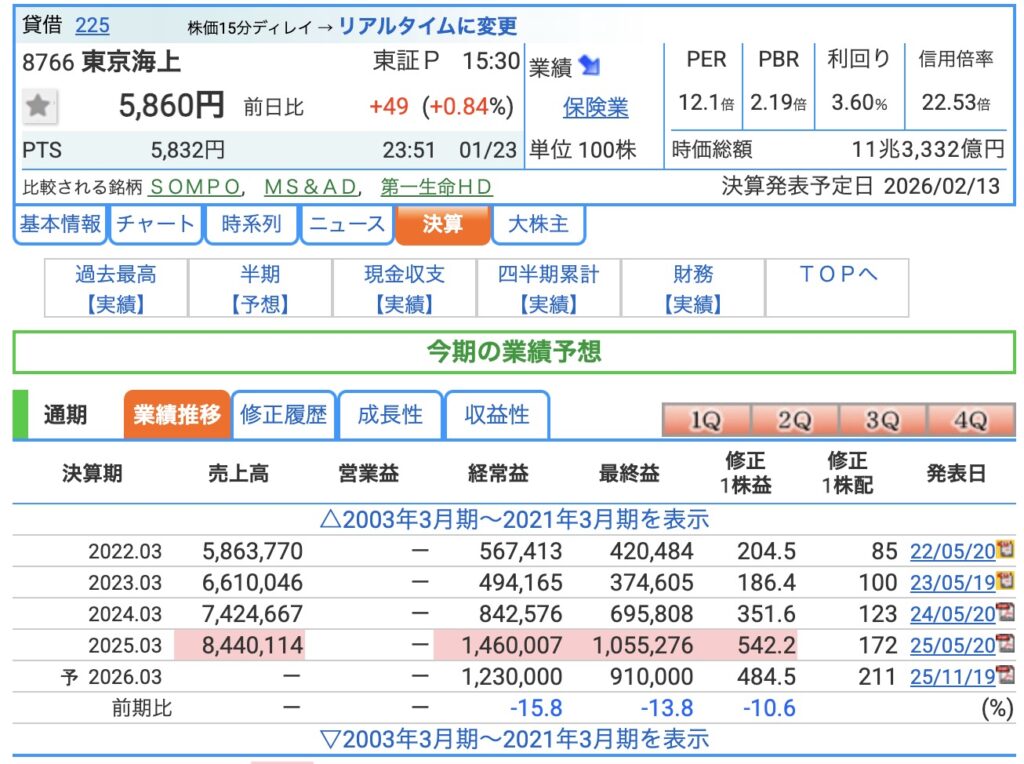The image size is (1024, 764).
Task: Click the blue 業績 trend arrow icon
Action: (590, 67)
